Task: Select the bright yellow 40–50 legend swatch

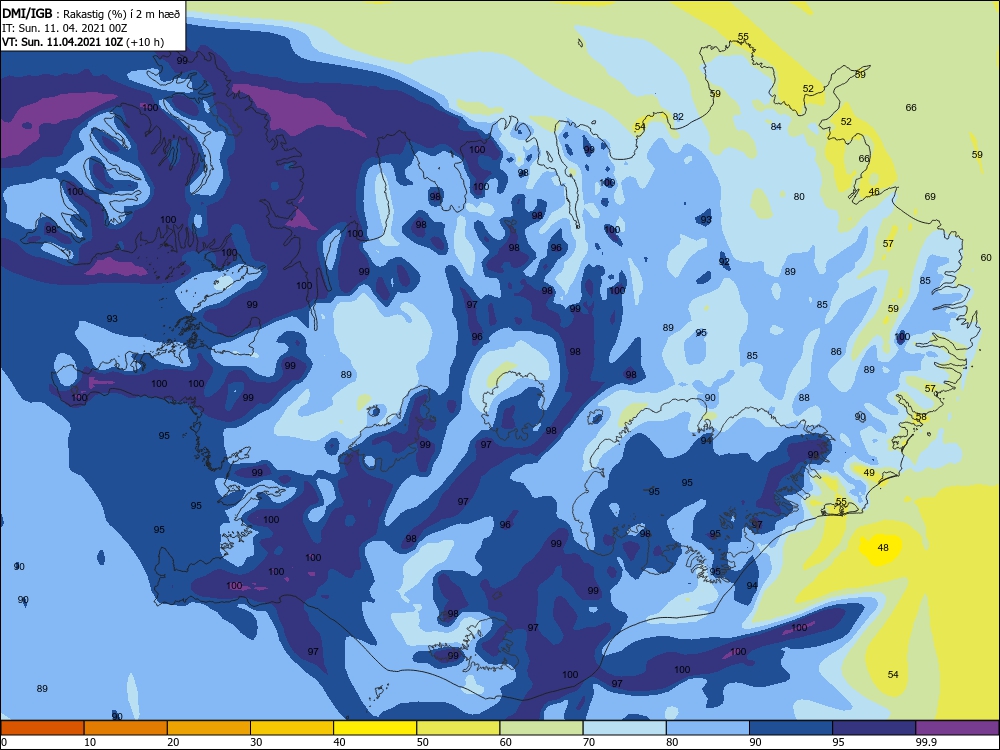Action: (375, 728)
